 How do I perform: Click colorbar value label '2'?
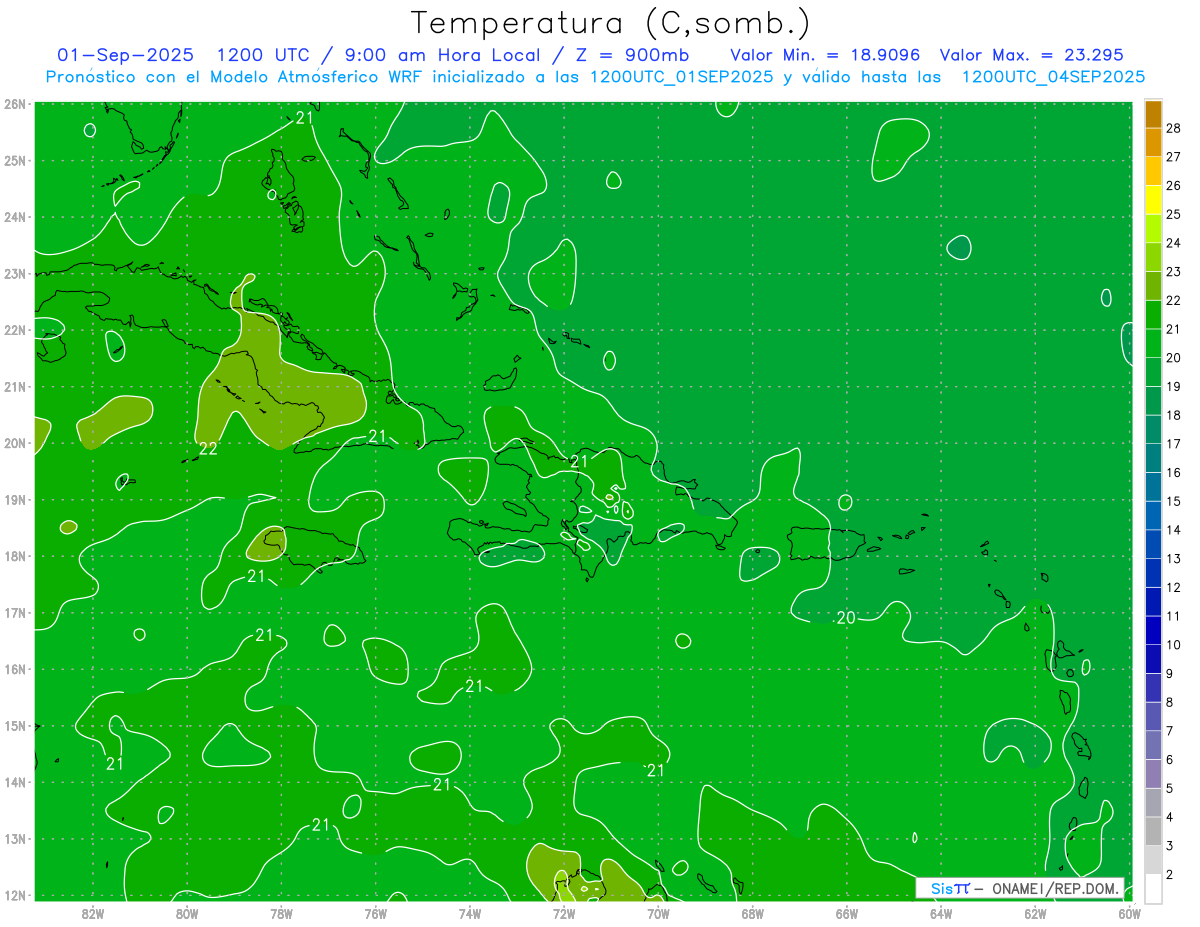(1170, 875)
